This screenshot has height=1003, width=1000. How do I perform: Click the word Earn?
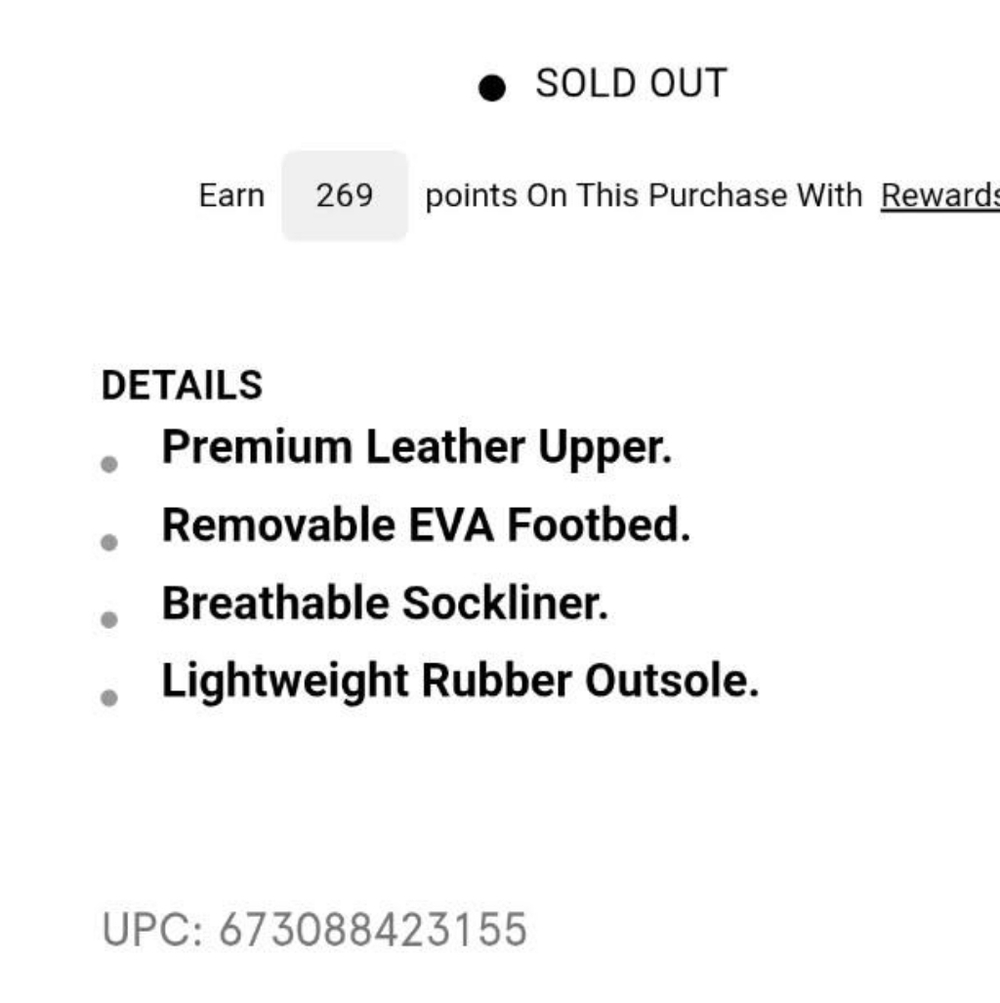click(232, 196)
